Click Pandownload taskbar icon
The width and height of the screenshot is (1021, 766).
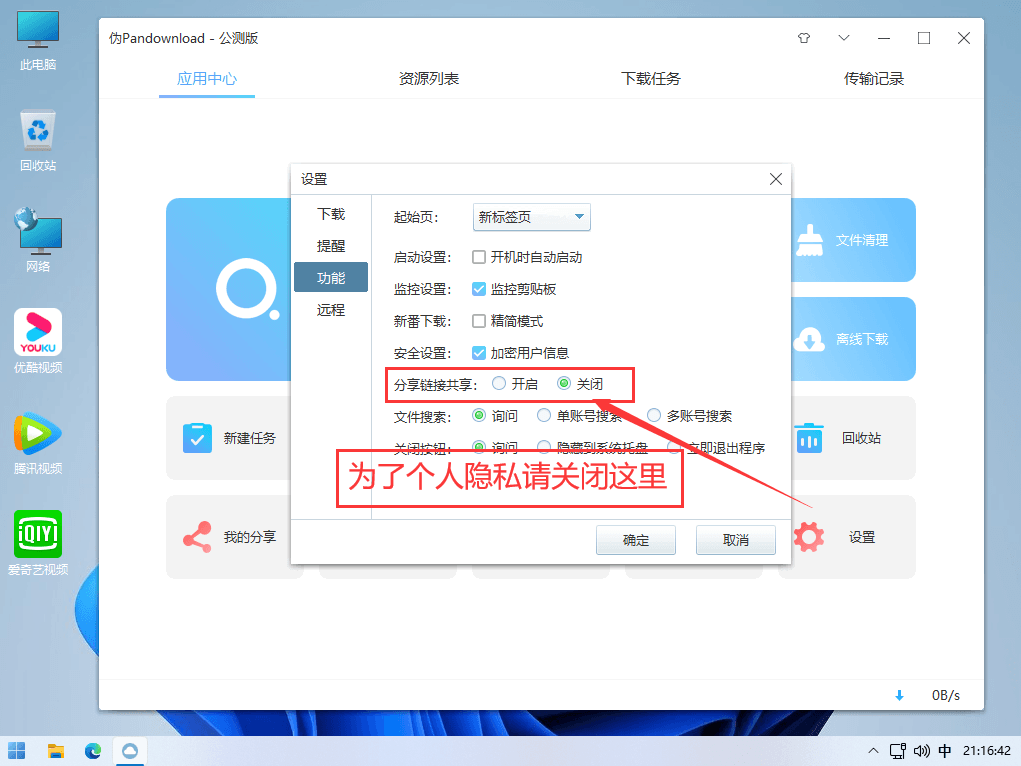click(x=130, y=751)
